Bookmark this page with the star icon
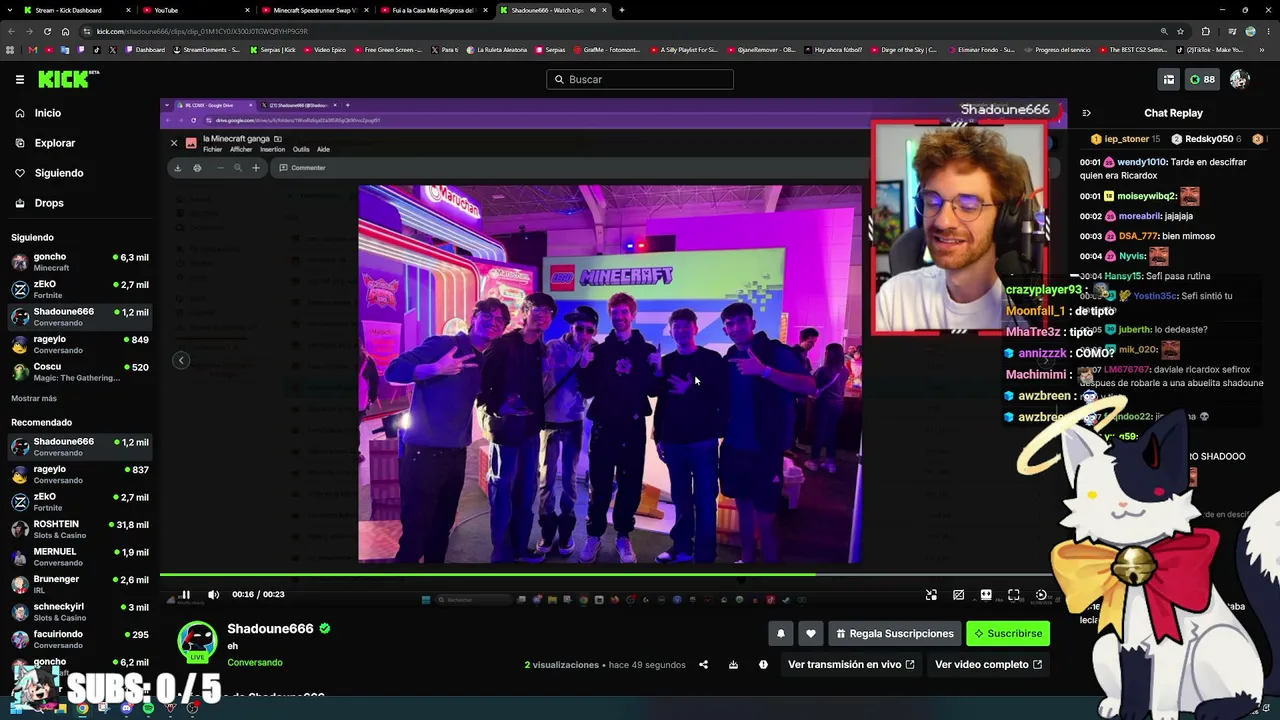This screenshot has width=1280, height=720. click(x=1180, y=31)
